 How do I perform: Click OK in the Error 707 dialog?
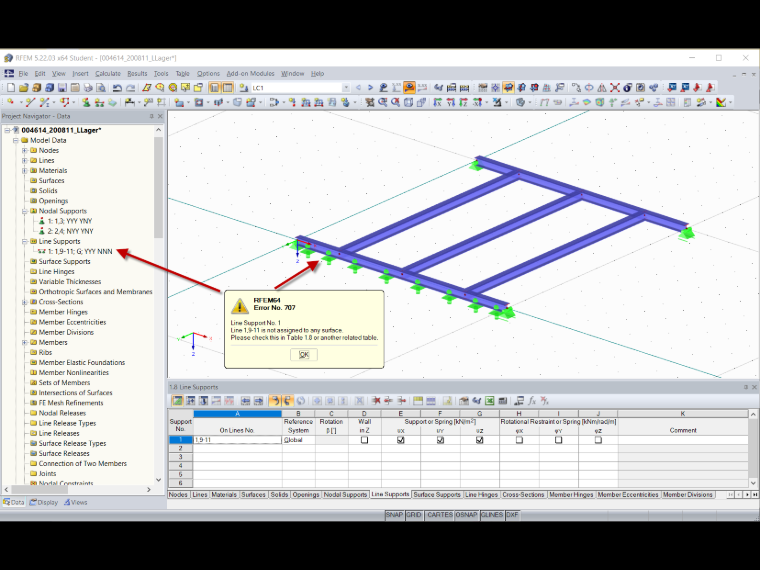tap(304, 354)
